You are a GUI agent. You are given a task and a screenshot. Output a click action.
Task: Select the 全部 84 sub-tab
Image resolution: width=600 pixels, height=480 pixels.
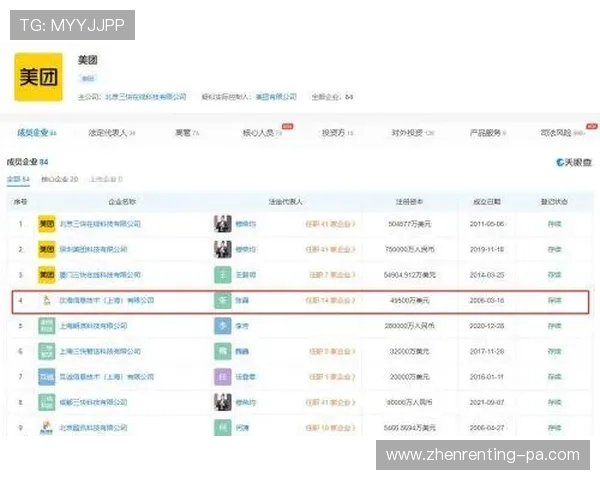(x=18, y=179)
